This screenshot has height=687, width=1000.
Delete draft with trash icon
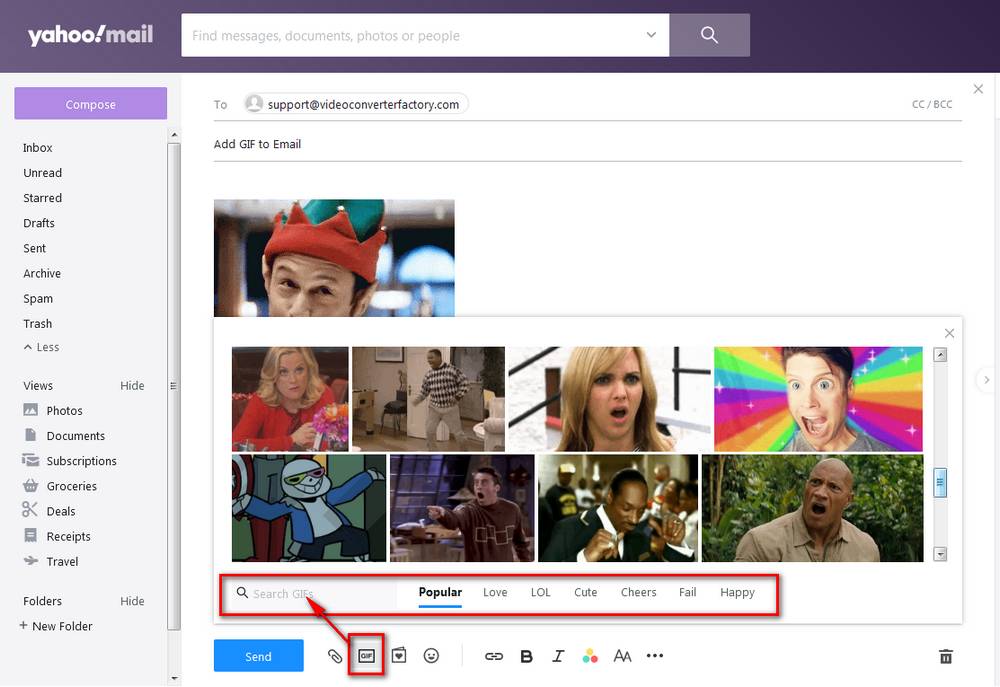click(945, 656)
